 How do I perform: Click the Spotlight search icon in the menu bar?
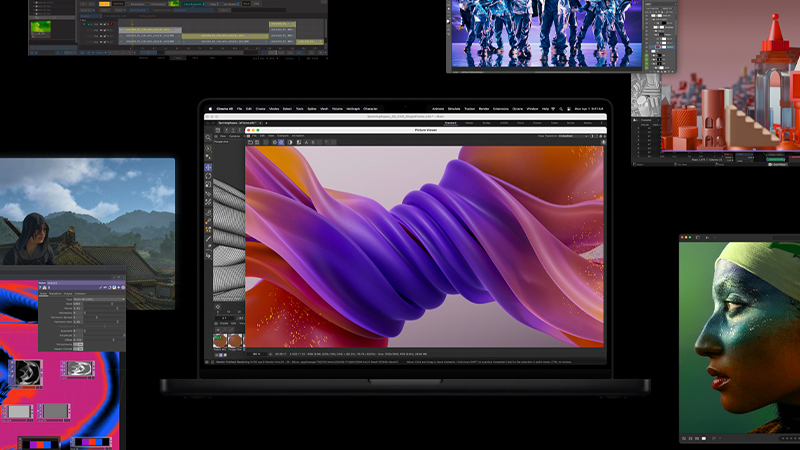tap(561, 109)
